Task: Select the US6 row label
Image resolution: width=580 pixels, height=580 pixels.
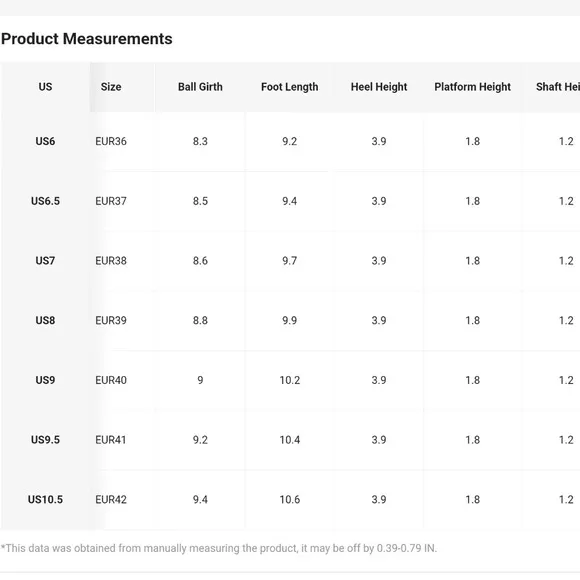Action: click(x=45, y=141)
